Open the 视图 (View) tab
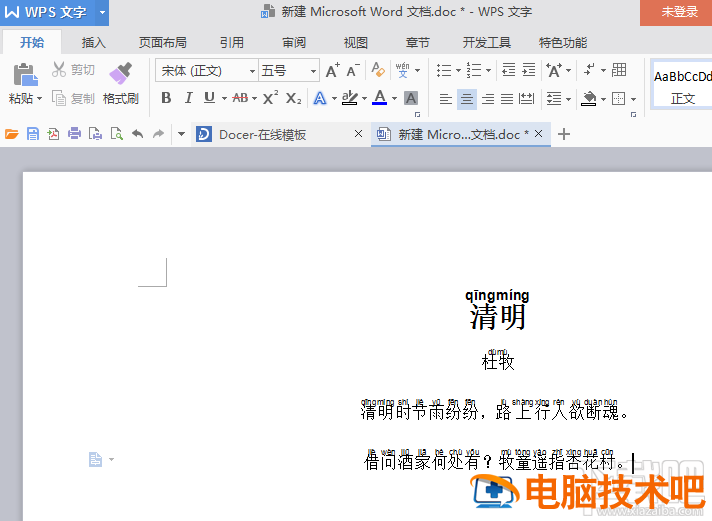 point(356,43)
